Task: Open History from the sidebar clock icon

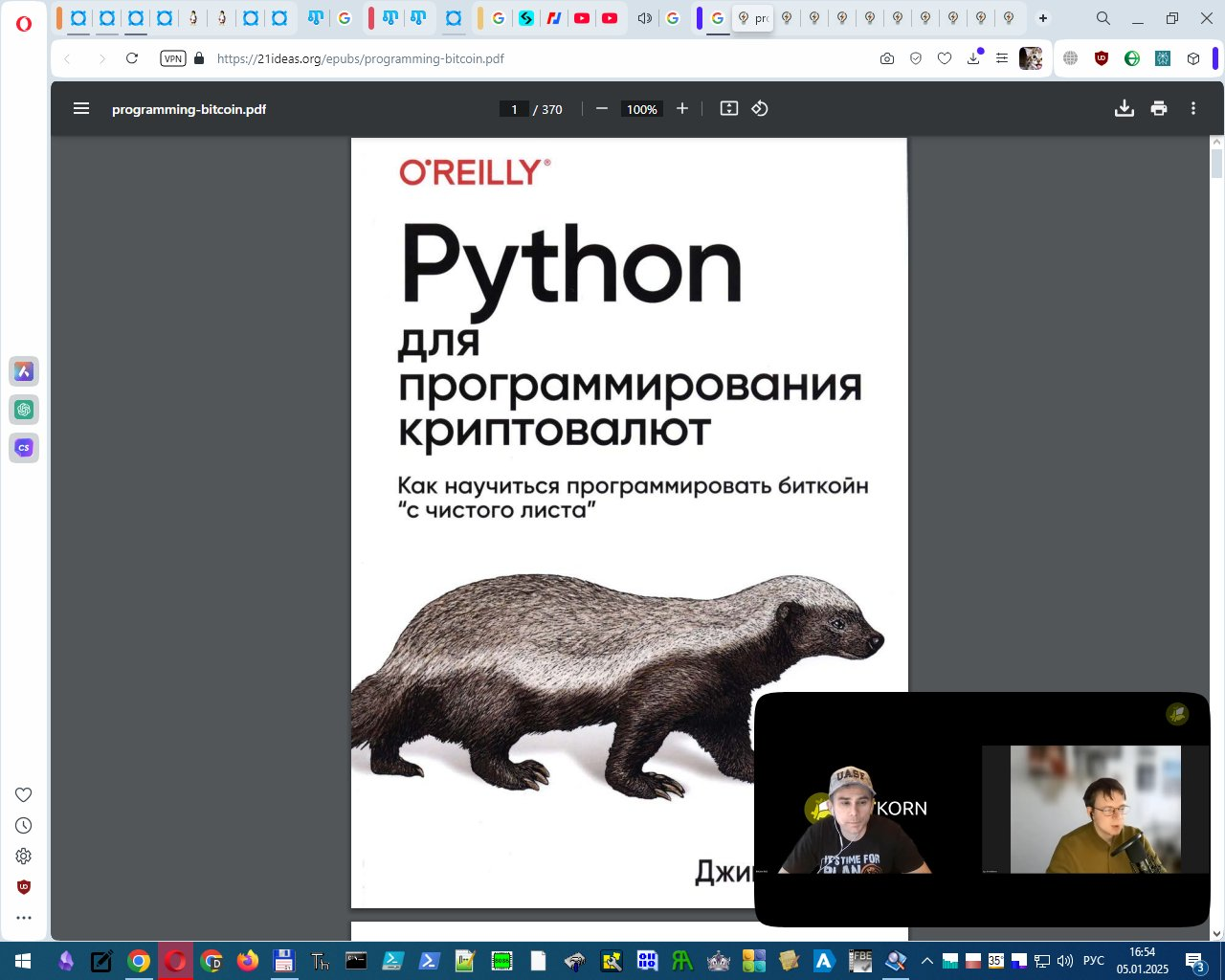Action: 24,825
